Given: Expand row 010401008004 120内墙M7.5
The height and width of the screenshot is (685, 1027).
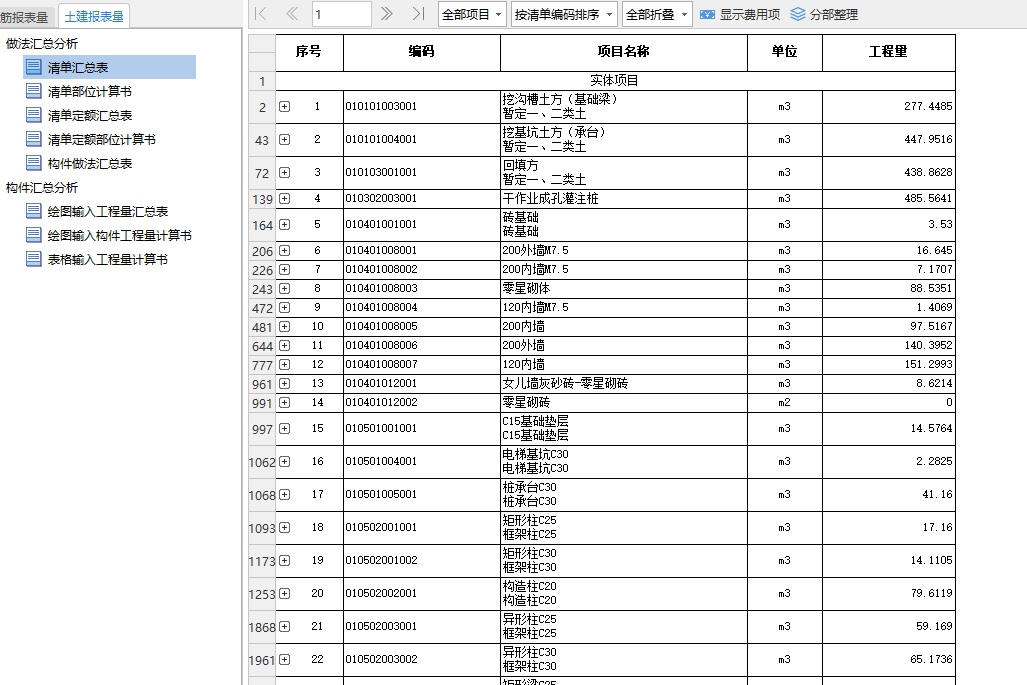Looking at the screenshot, I should click(x=284, y=307).
